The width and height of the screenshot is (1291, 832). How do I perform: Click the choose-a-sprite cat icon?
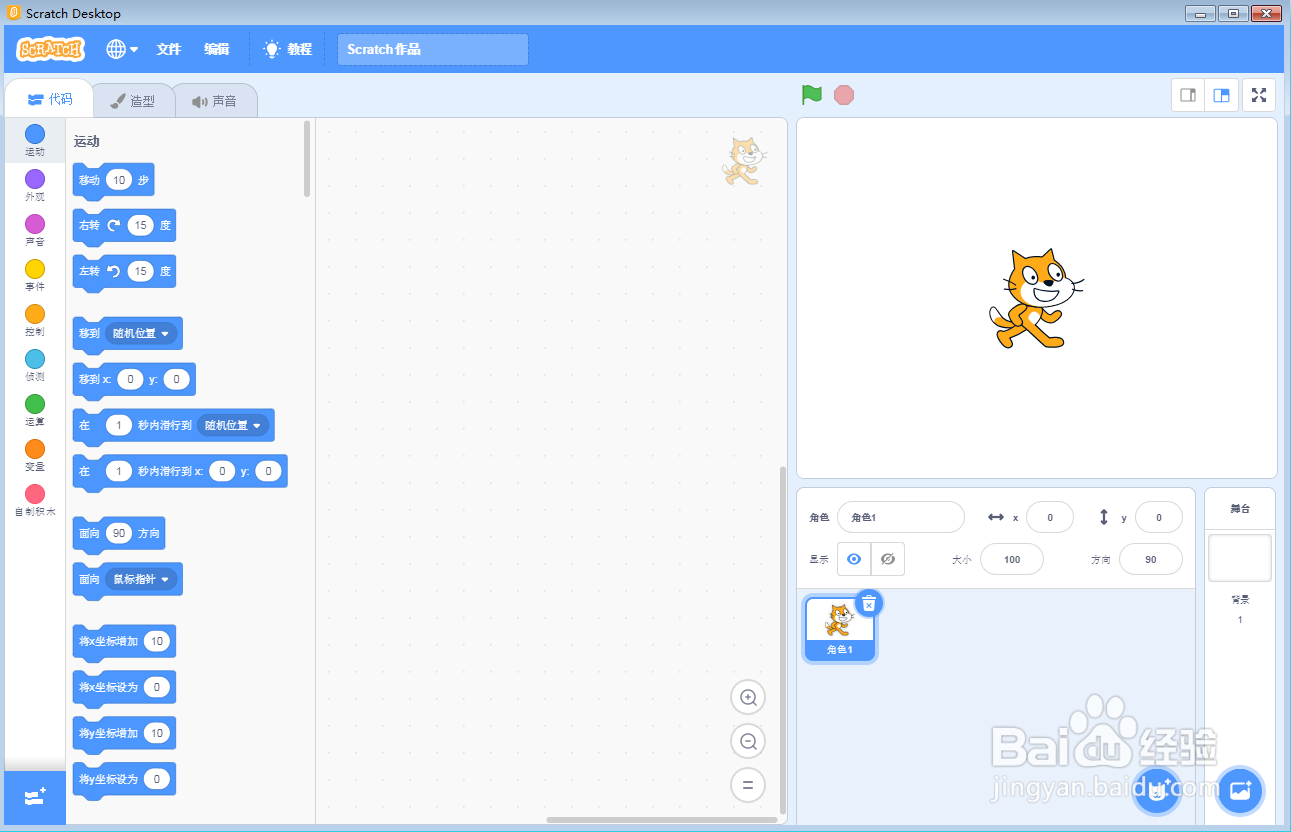pos(1156,790)
